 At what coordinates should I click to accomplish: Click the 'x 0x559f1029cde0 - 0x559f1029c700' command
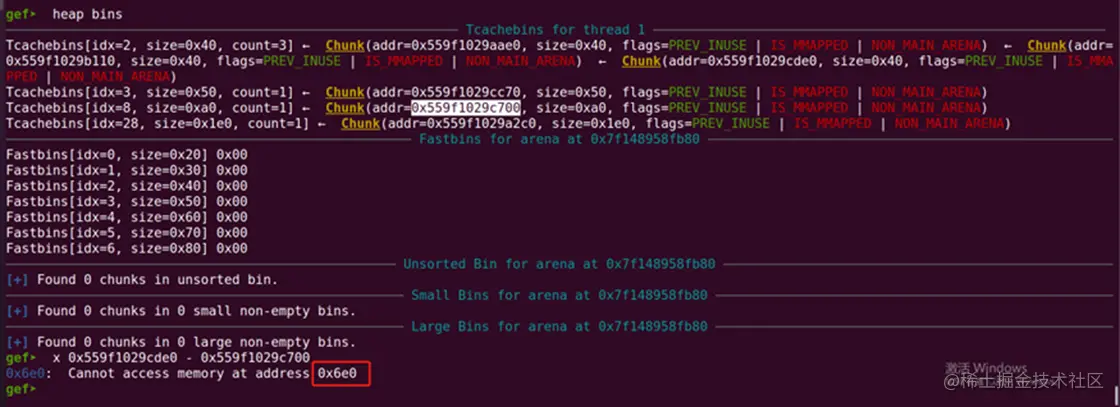[181, 357]
